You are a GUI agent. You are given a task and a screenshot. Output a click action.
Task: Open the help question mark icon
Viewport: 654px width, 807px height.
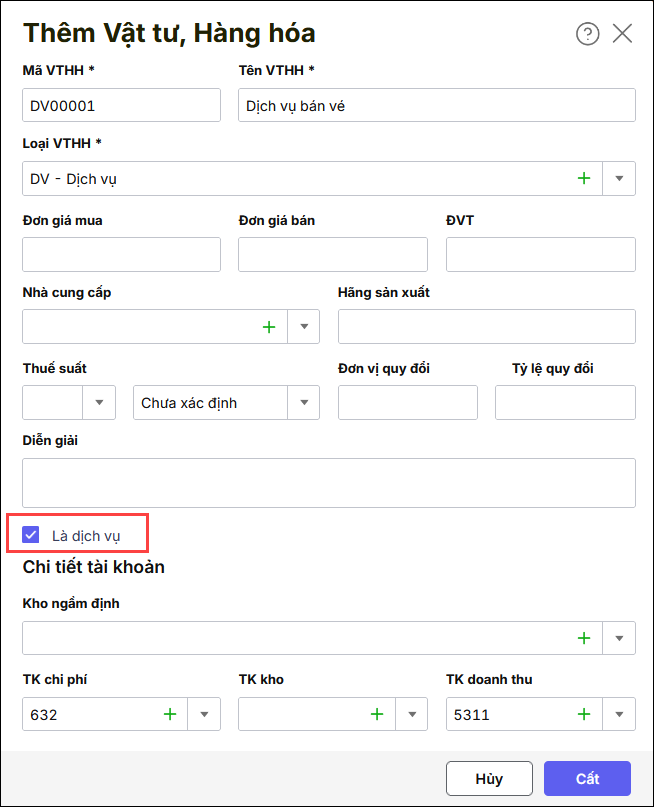click(587, 34)
